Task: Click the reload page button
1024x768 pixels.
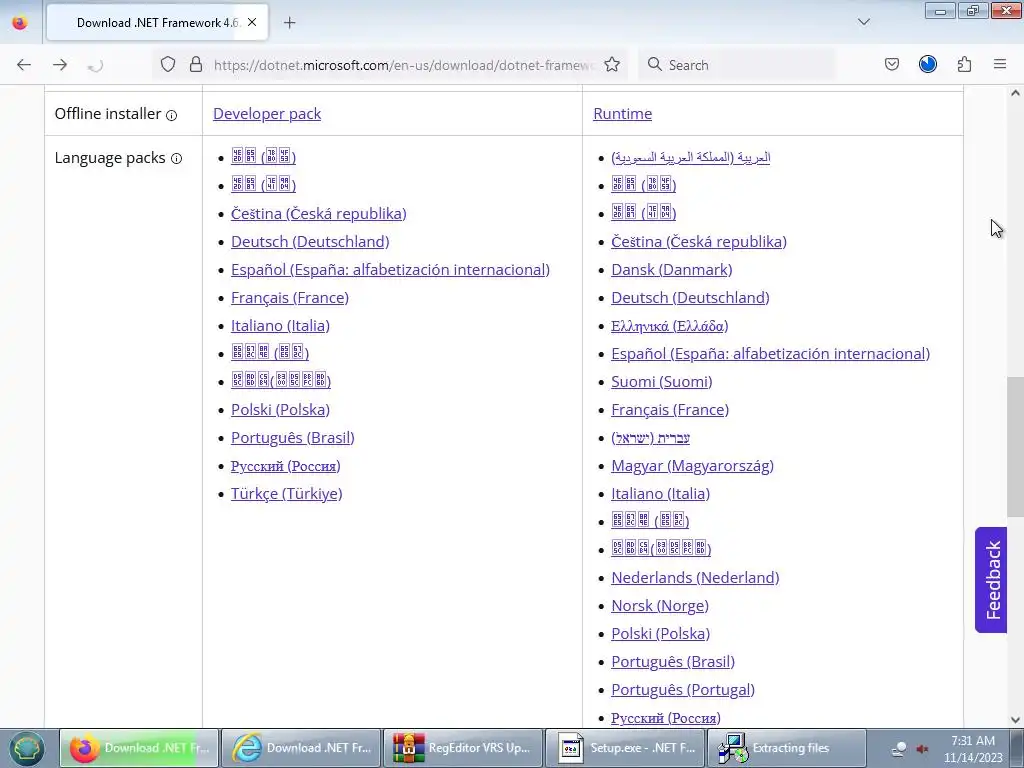Action: tap(95, 65)
